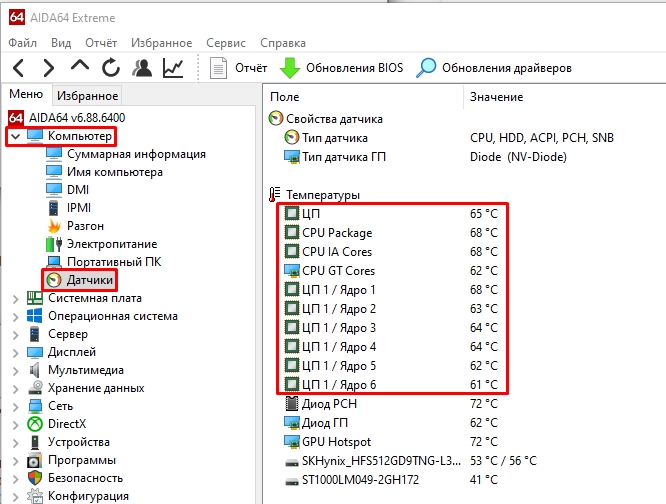Click the up-level arrow icon

click(80, 68)
